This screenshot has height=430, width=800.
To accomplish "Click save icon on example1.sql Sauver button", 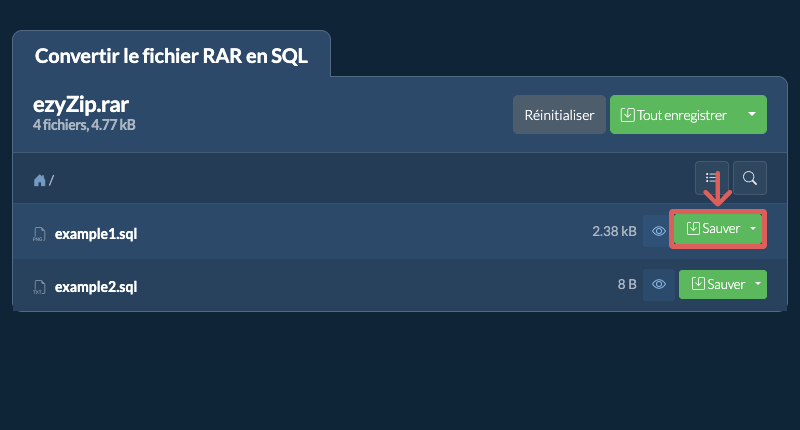I will tap(693, 229).
